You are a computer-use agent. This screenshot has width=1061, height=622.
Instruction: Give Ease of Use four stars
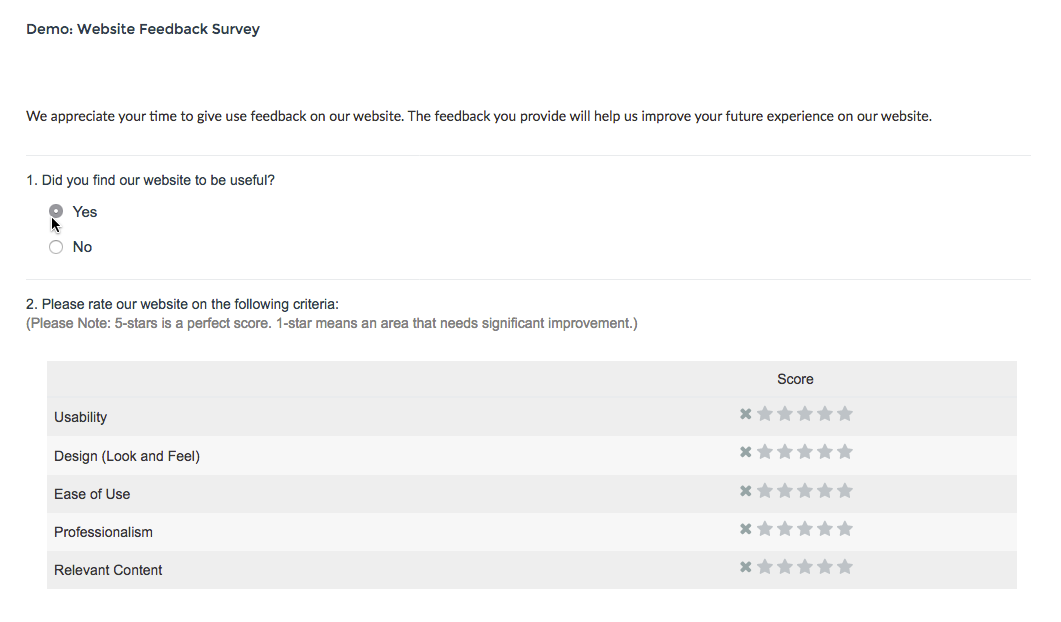point(825,490)
